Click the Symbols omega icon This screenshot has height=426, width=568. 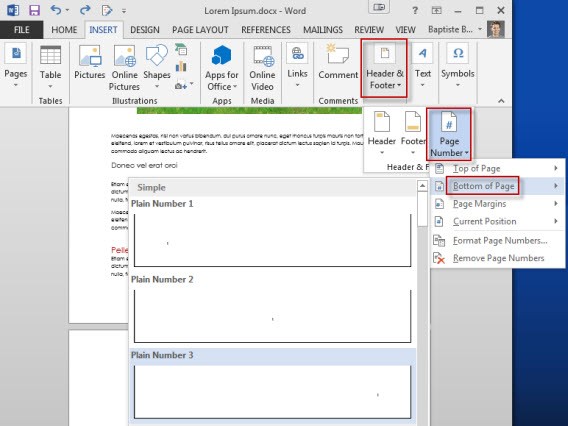pyautogui.click(x=458, y=53)
